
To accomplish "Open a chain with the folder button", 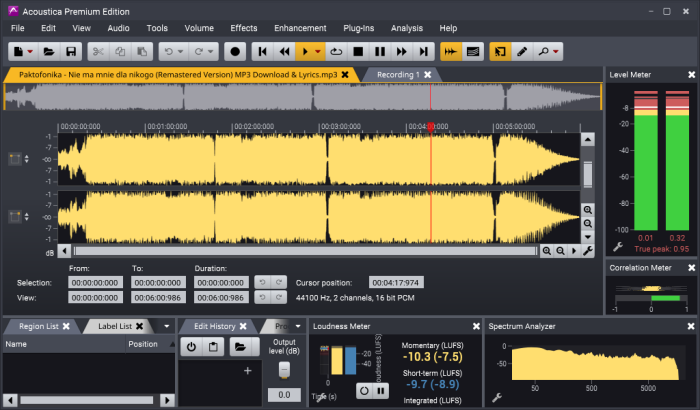I will point(241,347).
